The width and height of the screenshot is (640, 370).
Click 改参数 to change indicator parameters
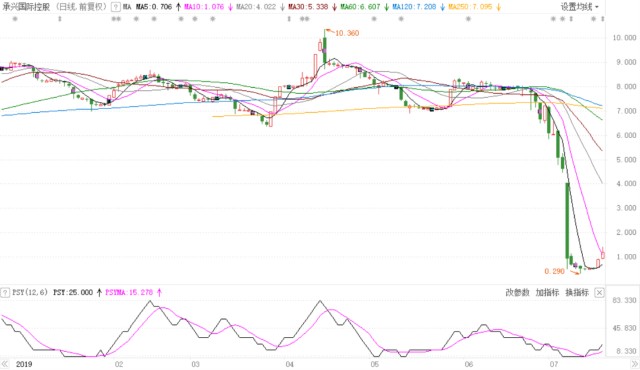517,292
